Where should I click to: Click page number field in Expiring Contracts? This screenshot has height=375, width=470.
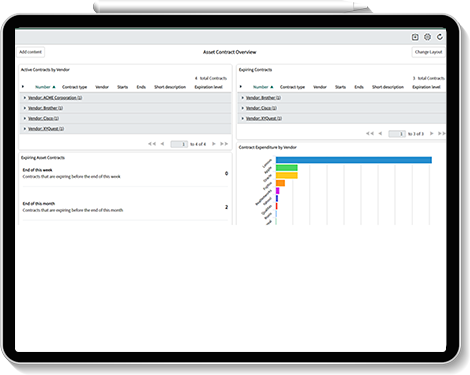tap(397, 134)
